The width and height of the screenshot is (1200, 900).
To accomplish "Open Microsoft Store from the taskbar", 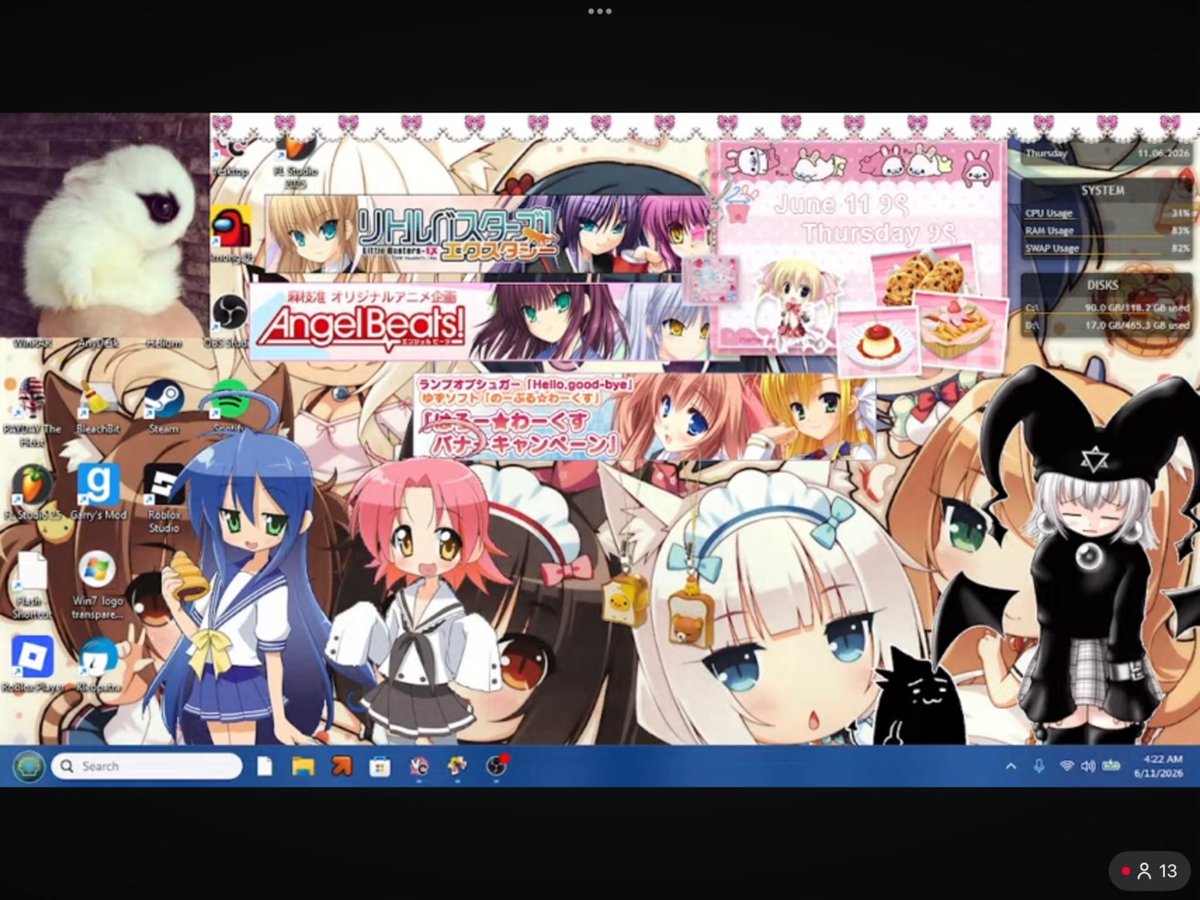I will (x=379, y=766).
